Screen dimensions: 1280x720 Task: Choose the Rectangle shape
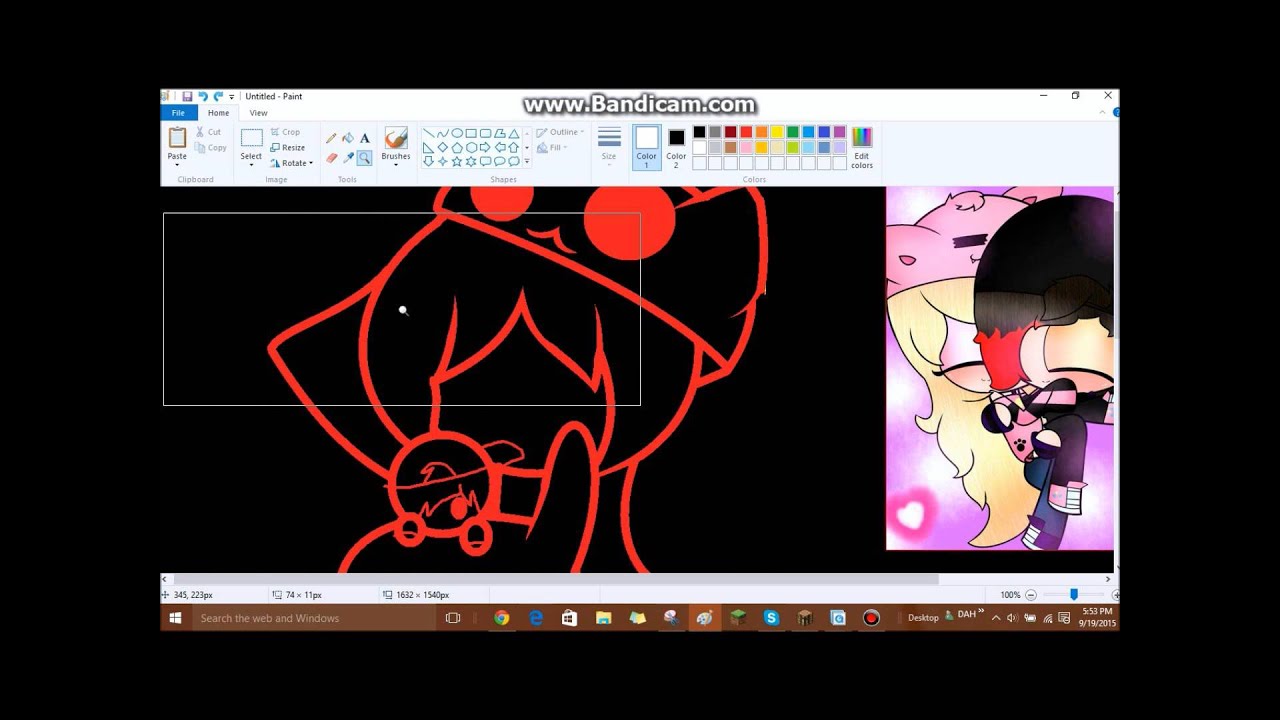pyautogui.click(x=471, y=133)
